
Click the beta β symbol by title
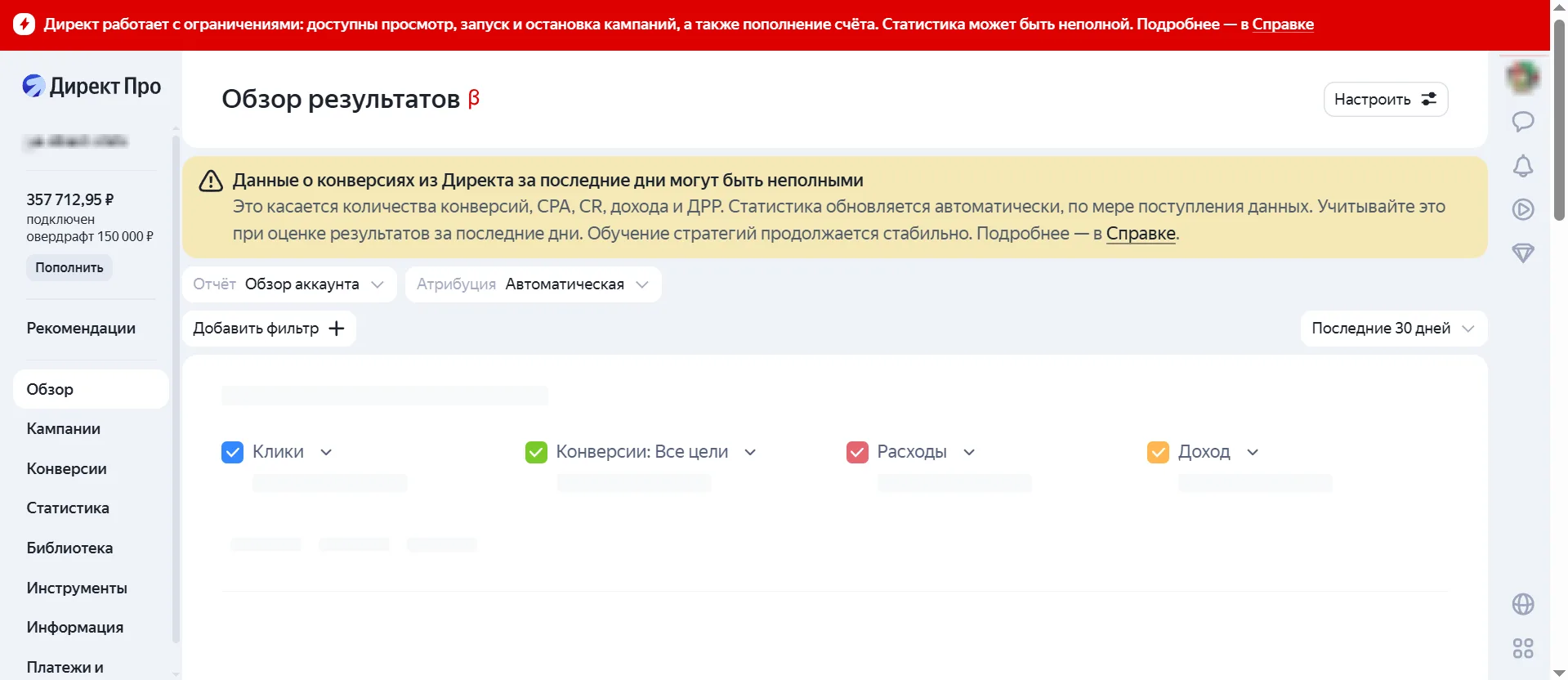(474, 99)
